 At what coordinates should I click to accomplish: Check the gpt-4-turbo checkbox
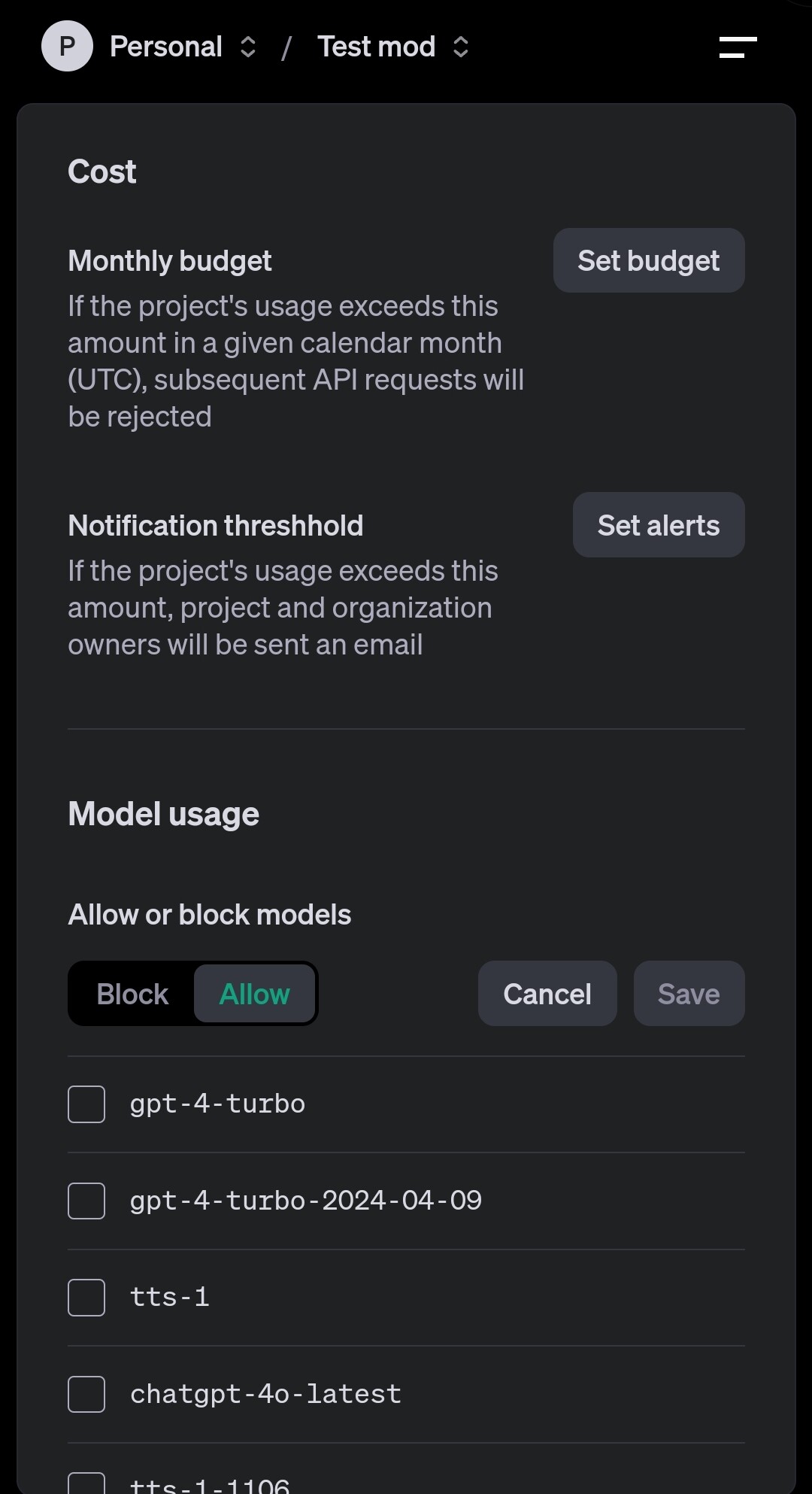click(86, 1104)
